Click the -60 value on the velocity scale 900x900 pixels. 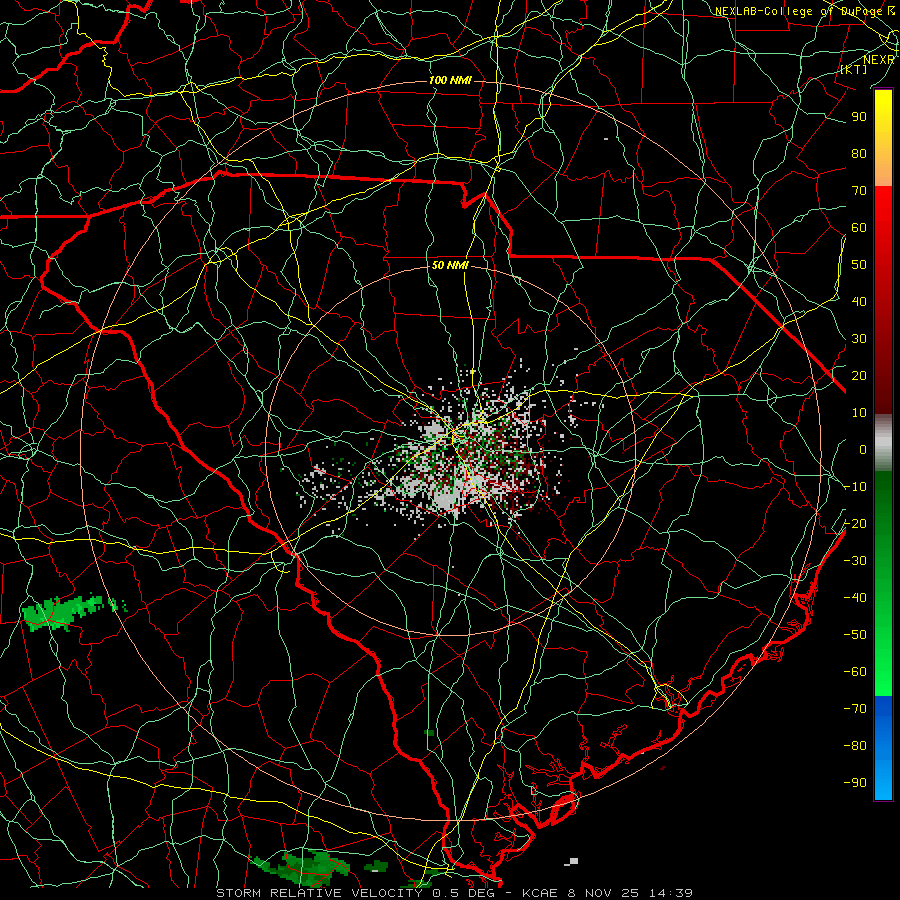pyautogui.click(x=855, y=672)
